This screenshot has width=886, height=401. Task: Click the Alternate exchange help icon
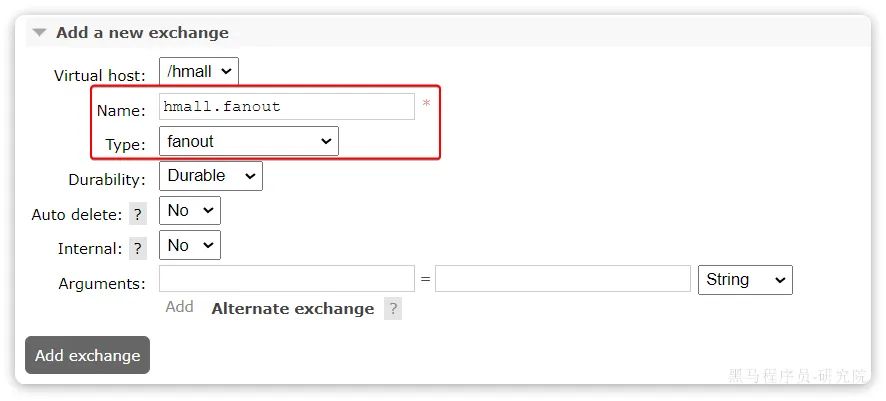coord(393,309)
